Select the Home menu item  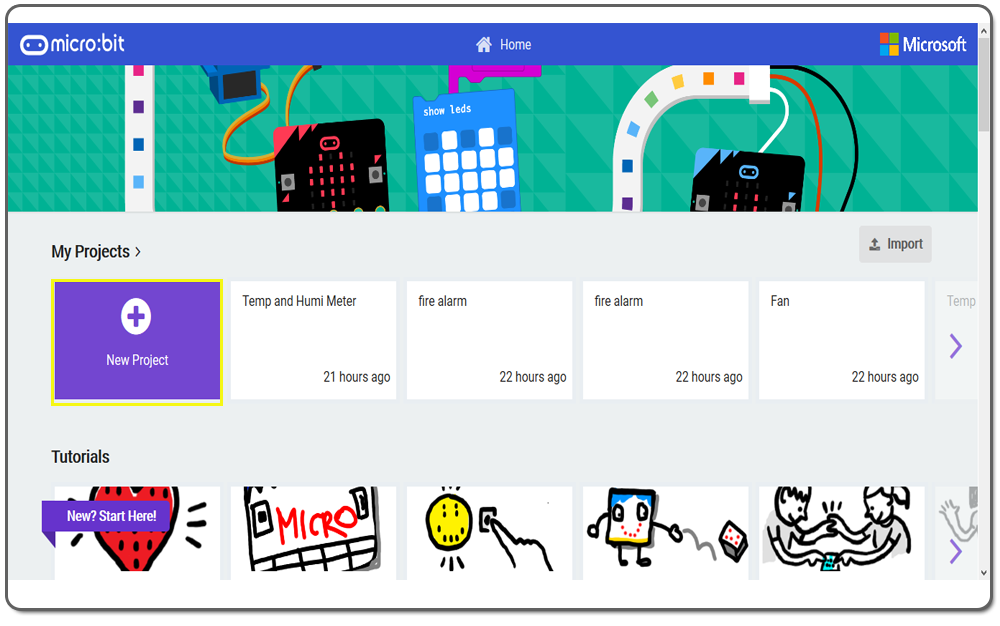pyautogui.click(x=504, y=45)
